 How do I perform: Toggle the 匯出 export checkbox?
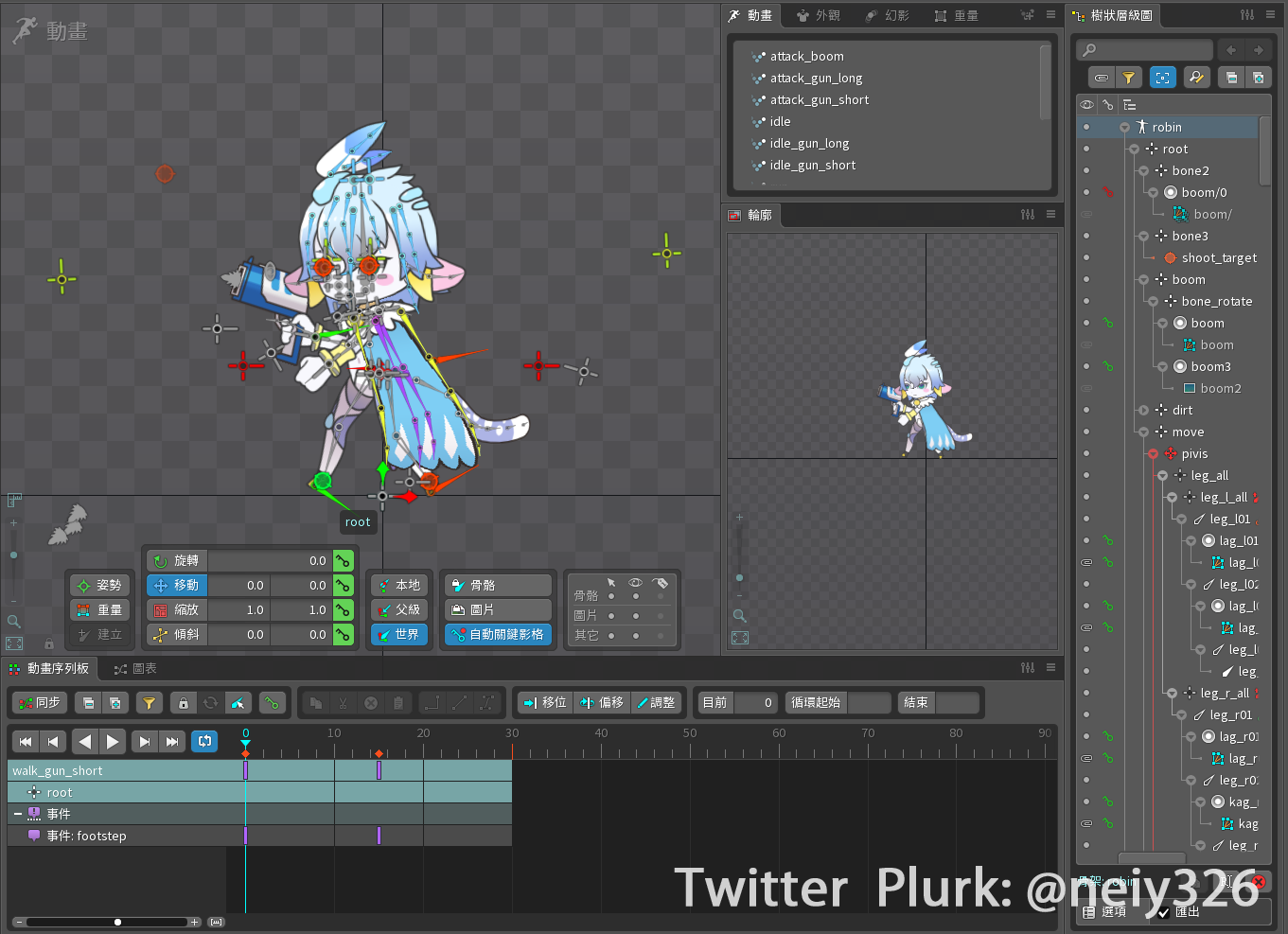(x=1164, y=912)
